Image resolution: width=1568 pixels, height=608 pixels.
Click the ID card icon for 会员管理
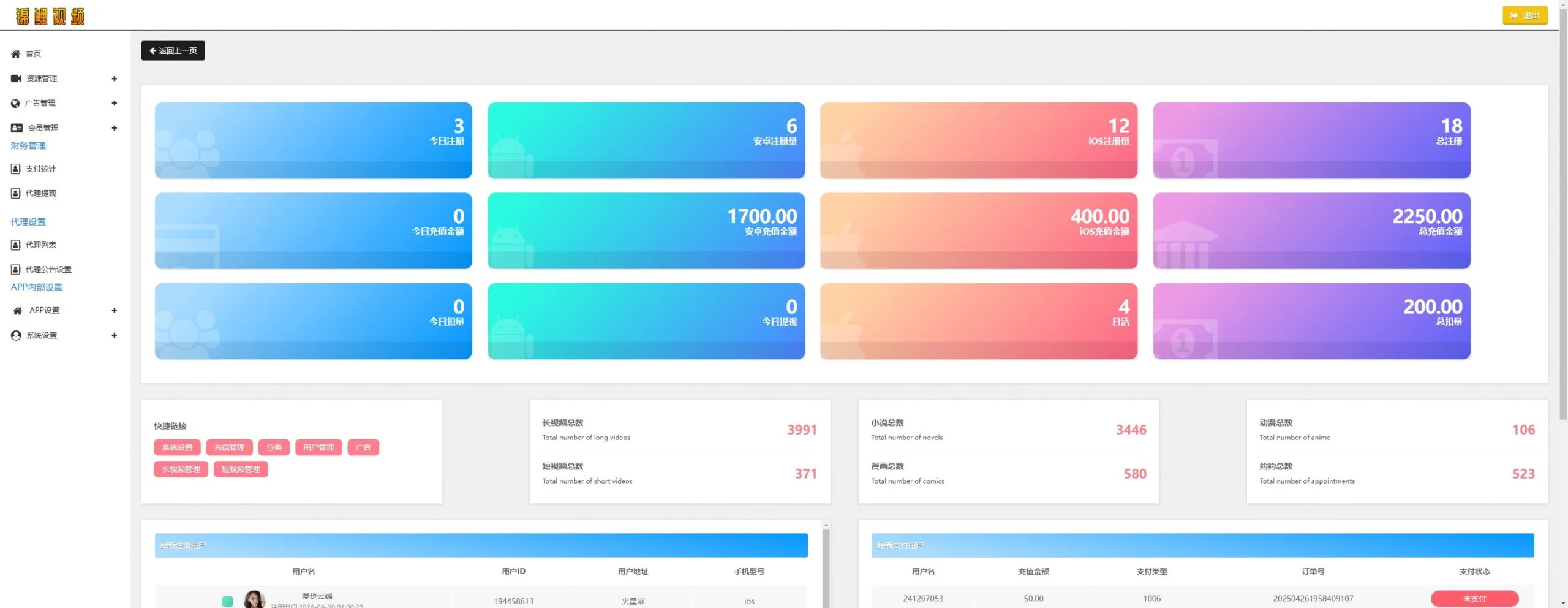click(x=17, y=127)
